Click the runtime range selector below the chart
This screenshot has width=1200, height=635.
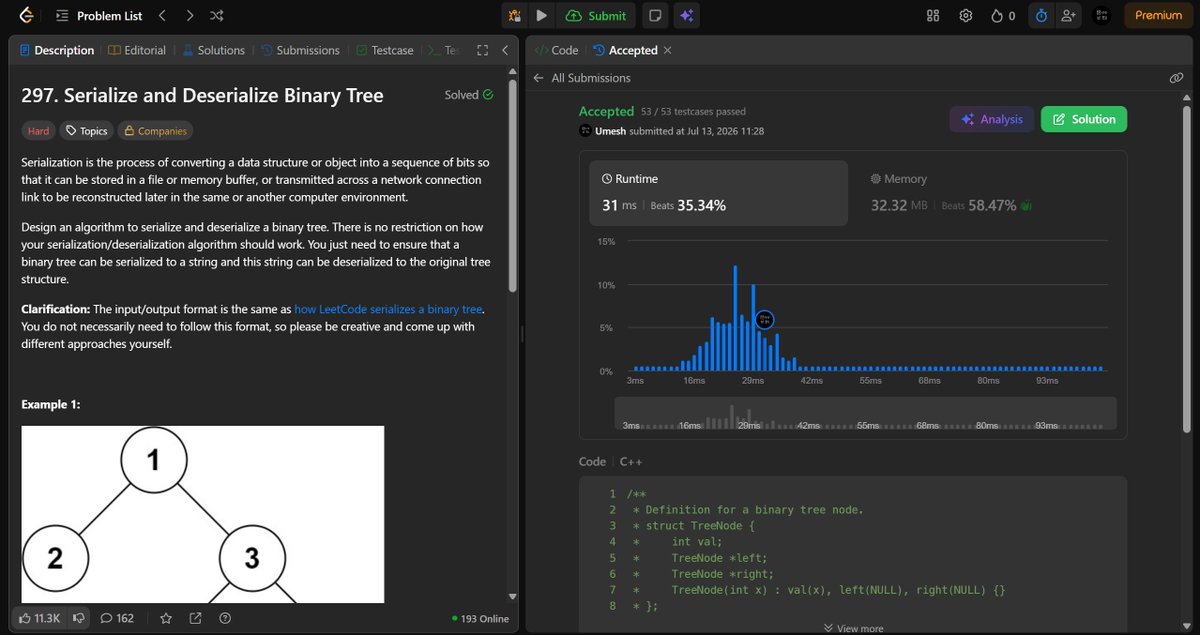click(865, 414)
